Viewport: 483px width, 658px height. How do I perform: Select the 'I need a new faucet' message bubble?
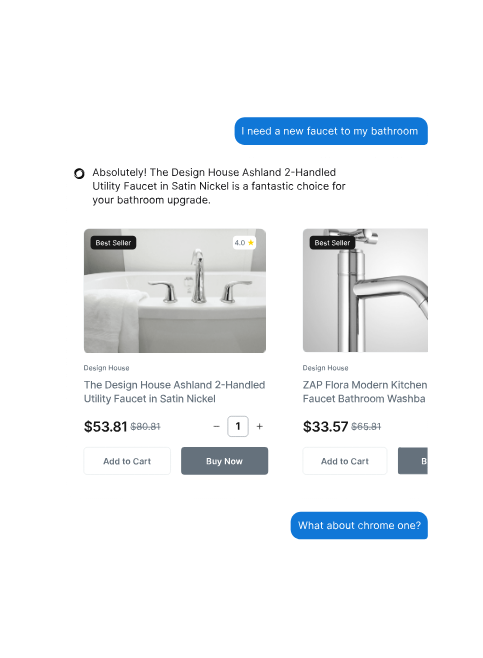(331, 131)
